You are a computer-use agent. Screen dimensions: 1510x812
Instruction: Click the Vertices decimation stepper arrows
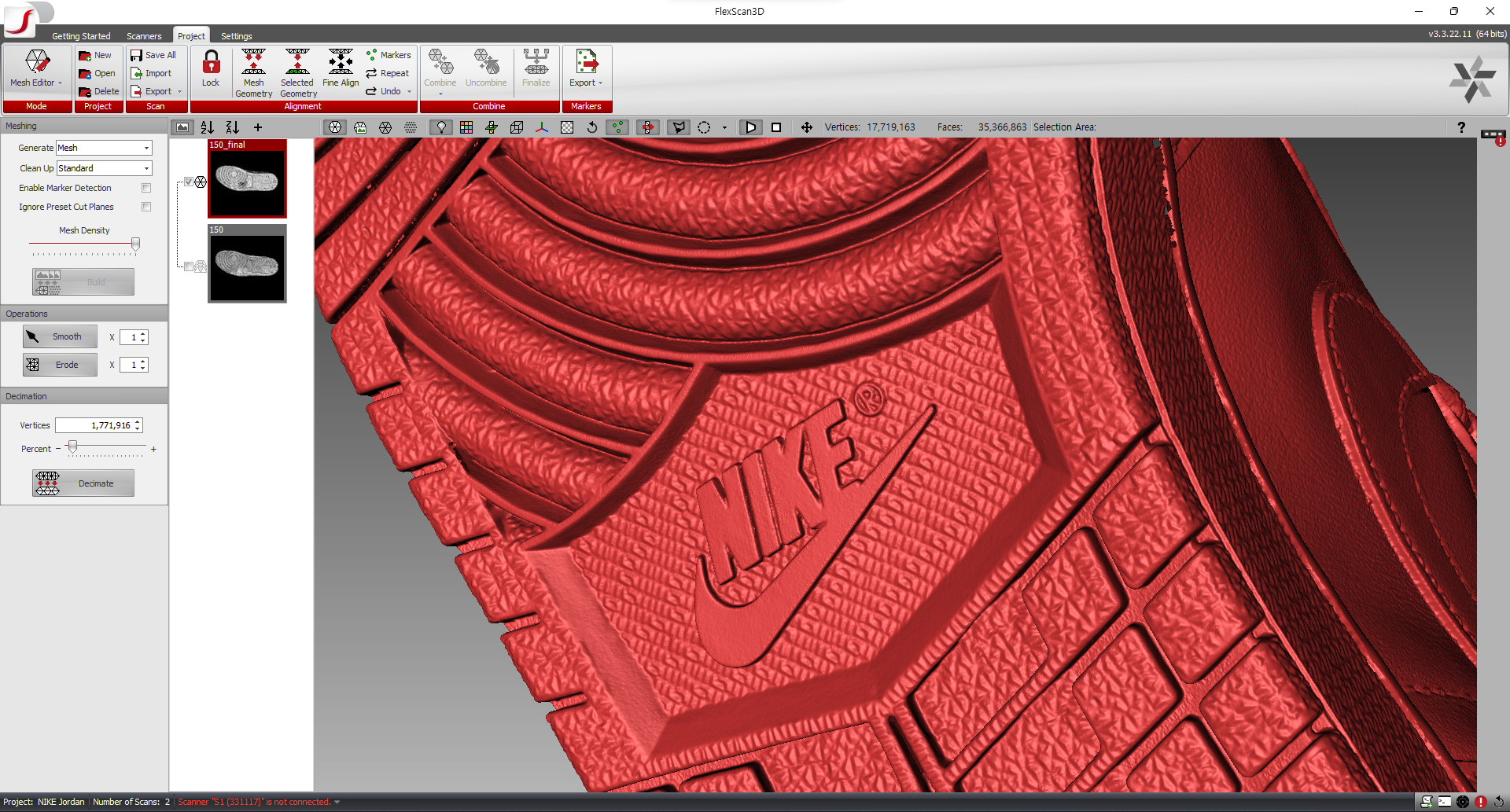(138, 425)
